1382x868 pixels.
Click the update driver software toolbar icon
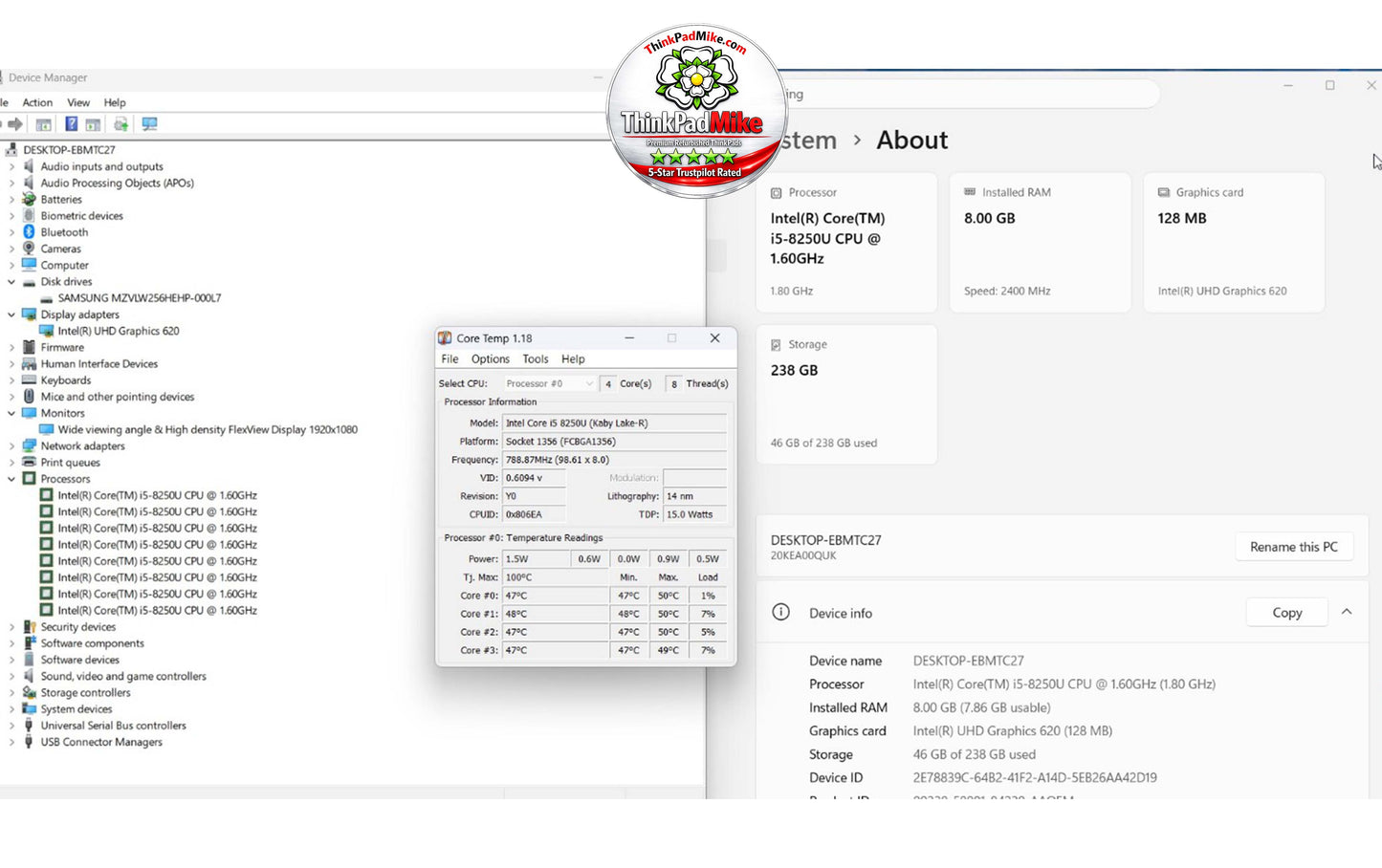tap(121, 124)
